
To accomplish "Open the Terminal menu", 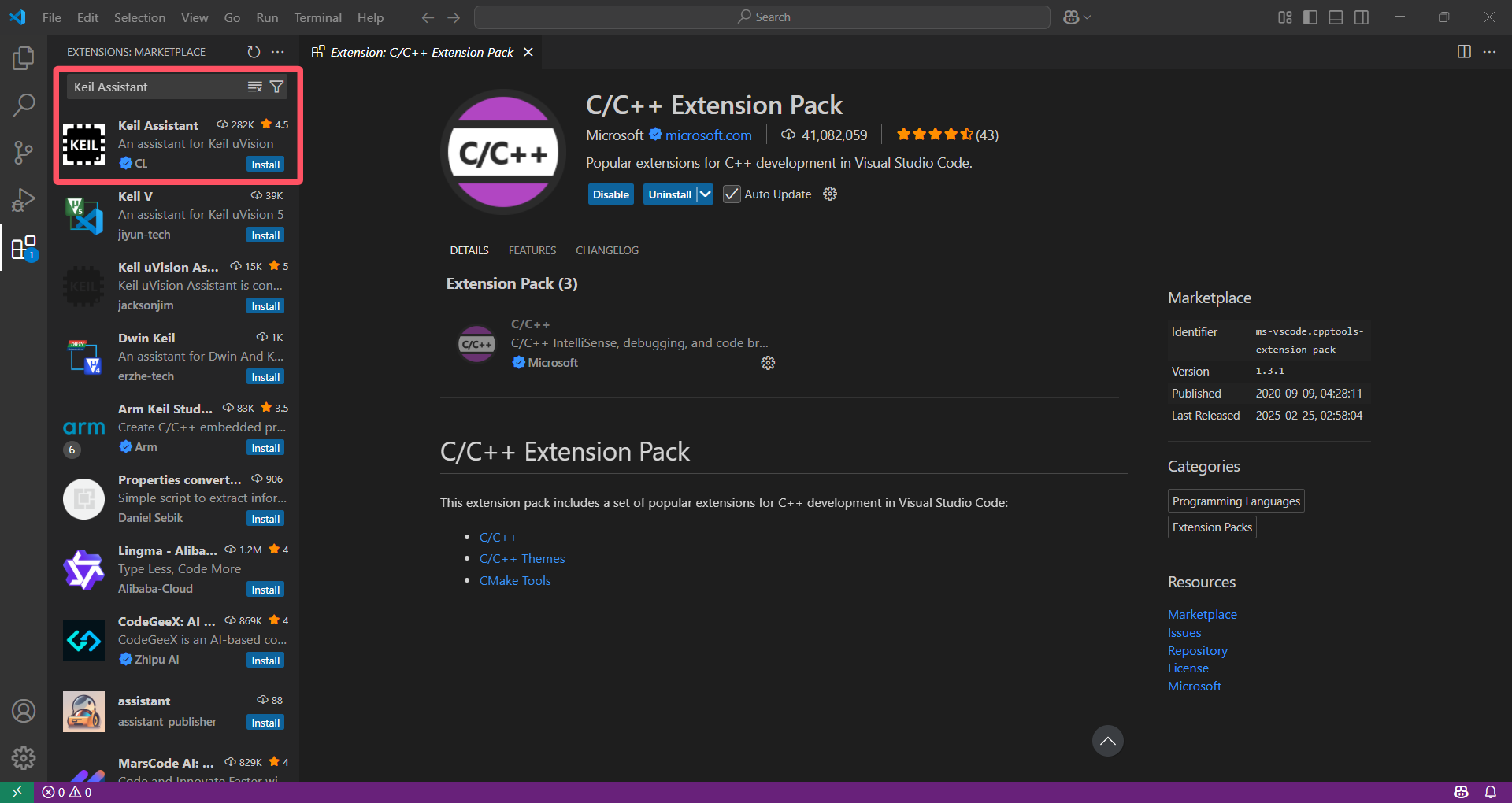I will (x=317, y=17).
